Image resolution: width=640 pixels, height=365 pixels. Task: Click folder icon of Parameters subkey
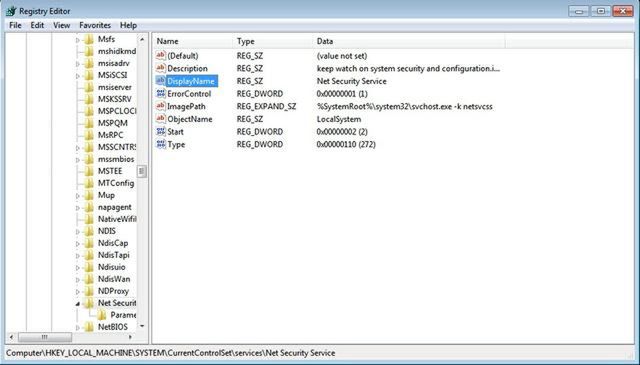(x=101, y=315)
